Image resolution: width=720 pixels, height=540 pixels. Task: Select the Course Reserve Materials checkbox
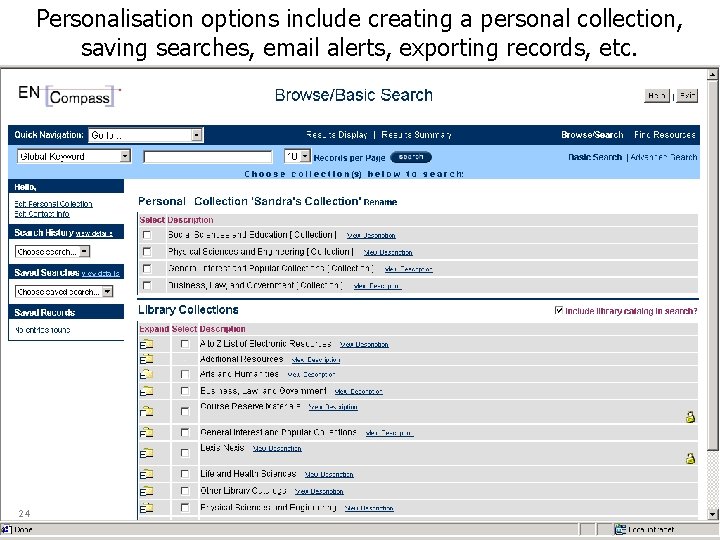185,411
